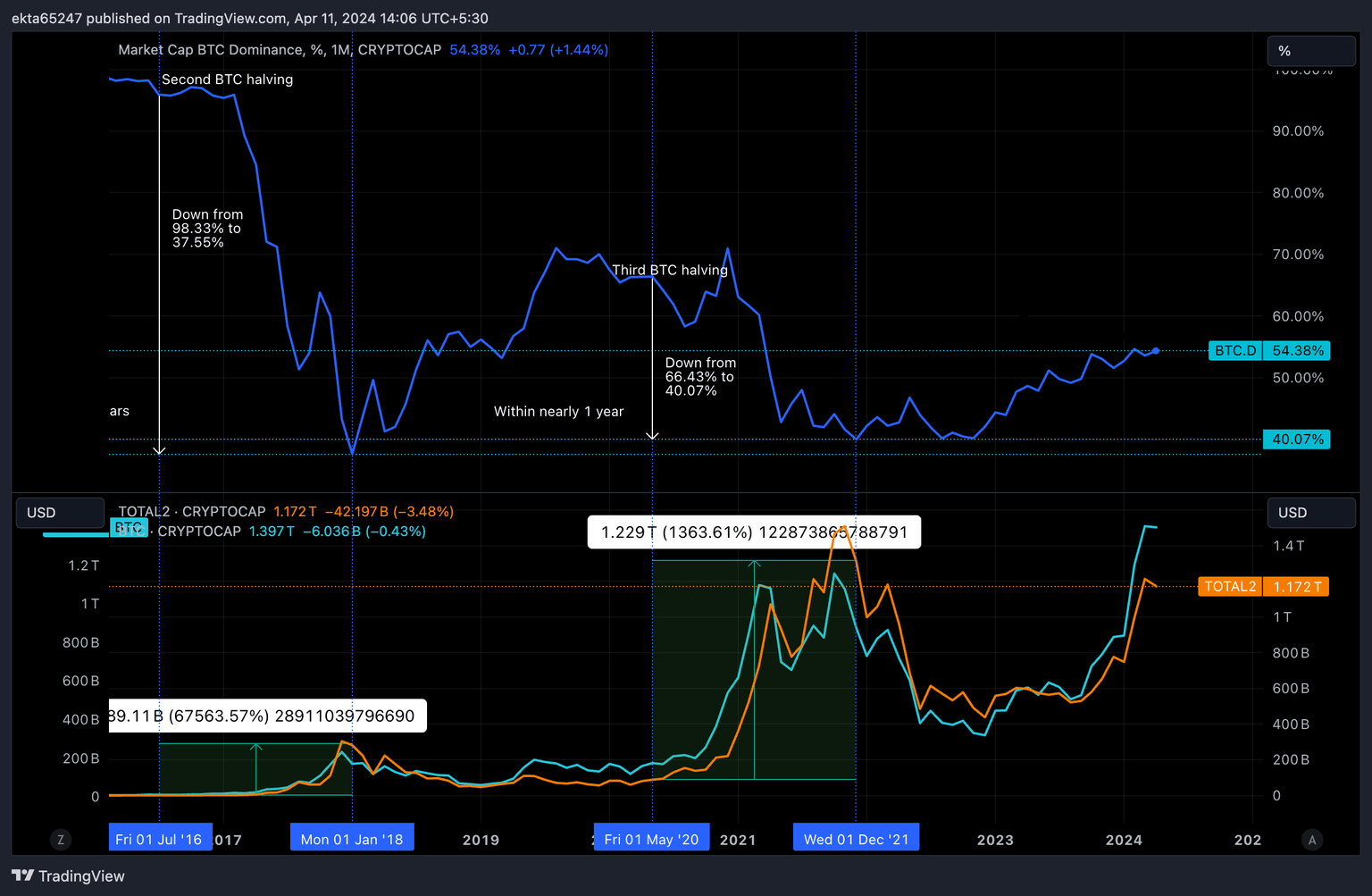Click the 2021 label on the time axis
The image size is (1372, 896).
point(738,840)
